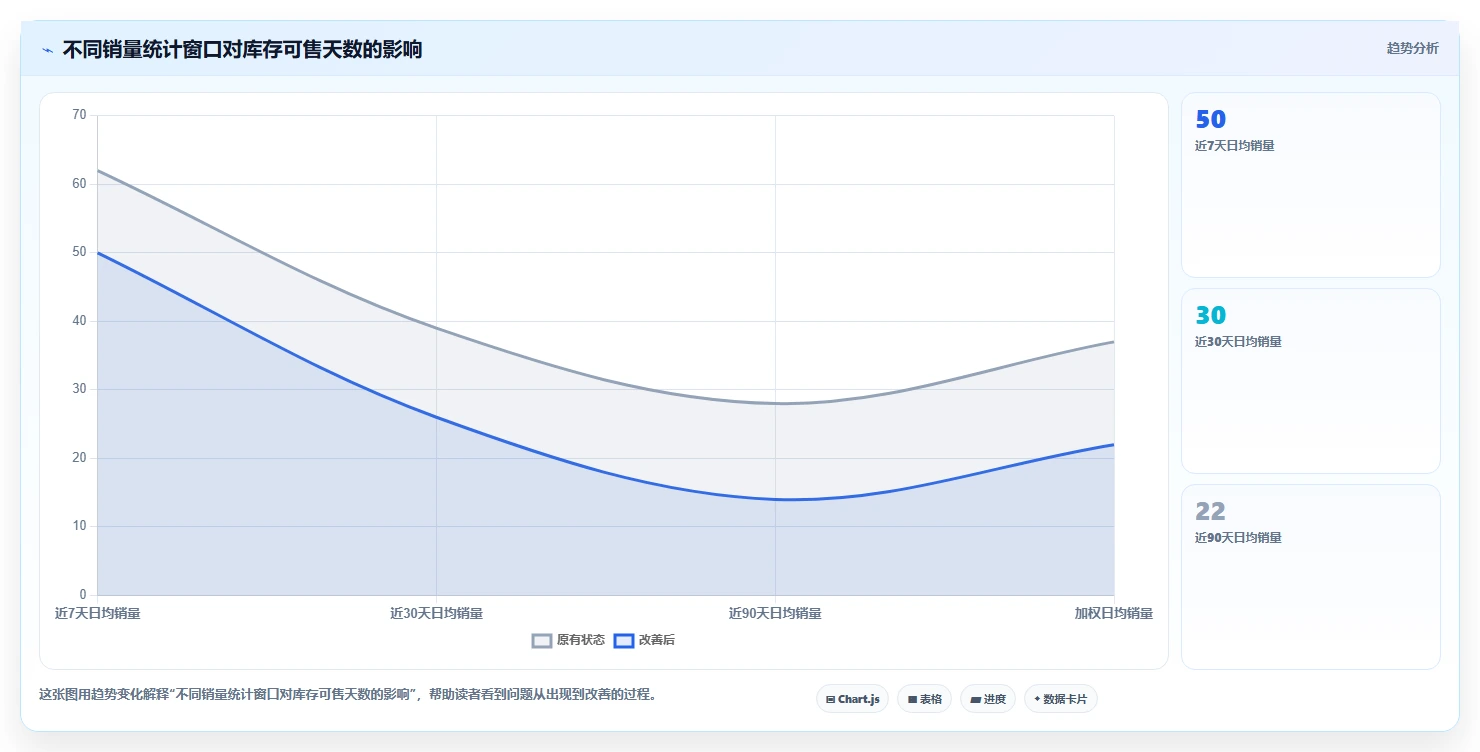Screen dimensions: 1480x752
Task: Click the 表格 tag
Action: (924, 699)
